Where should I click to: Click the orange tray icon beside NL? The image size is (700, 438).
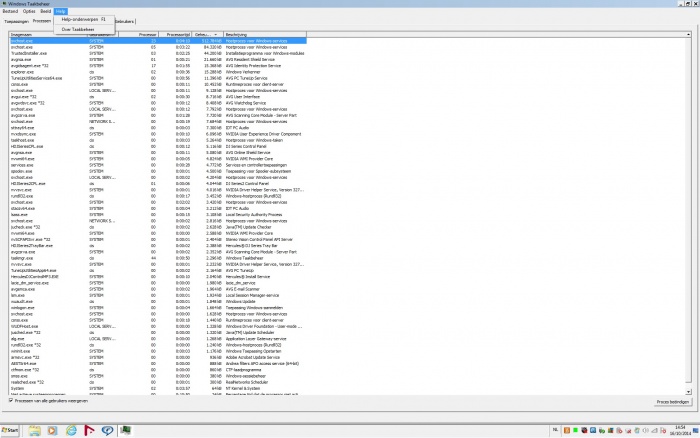[x=567, y=430]
